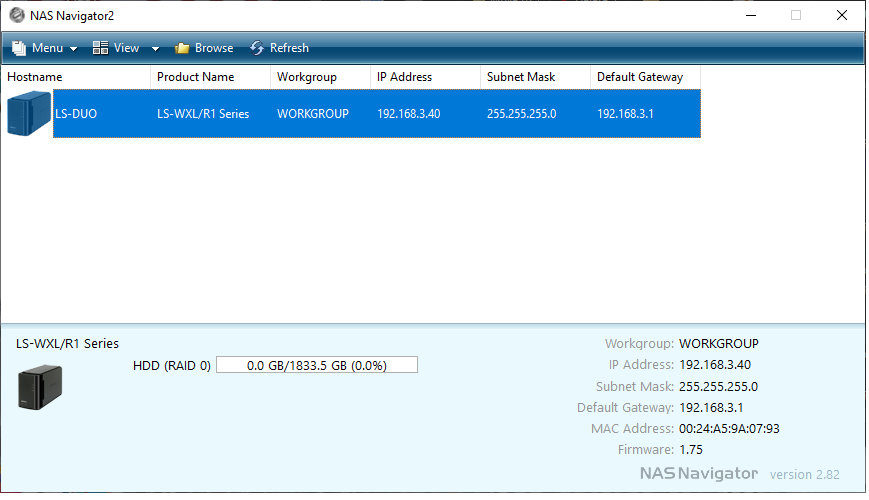Viewport: 869px width, 500px height.
Task: Click the details panel WORKGROUP value
Action: pos(719,344)
